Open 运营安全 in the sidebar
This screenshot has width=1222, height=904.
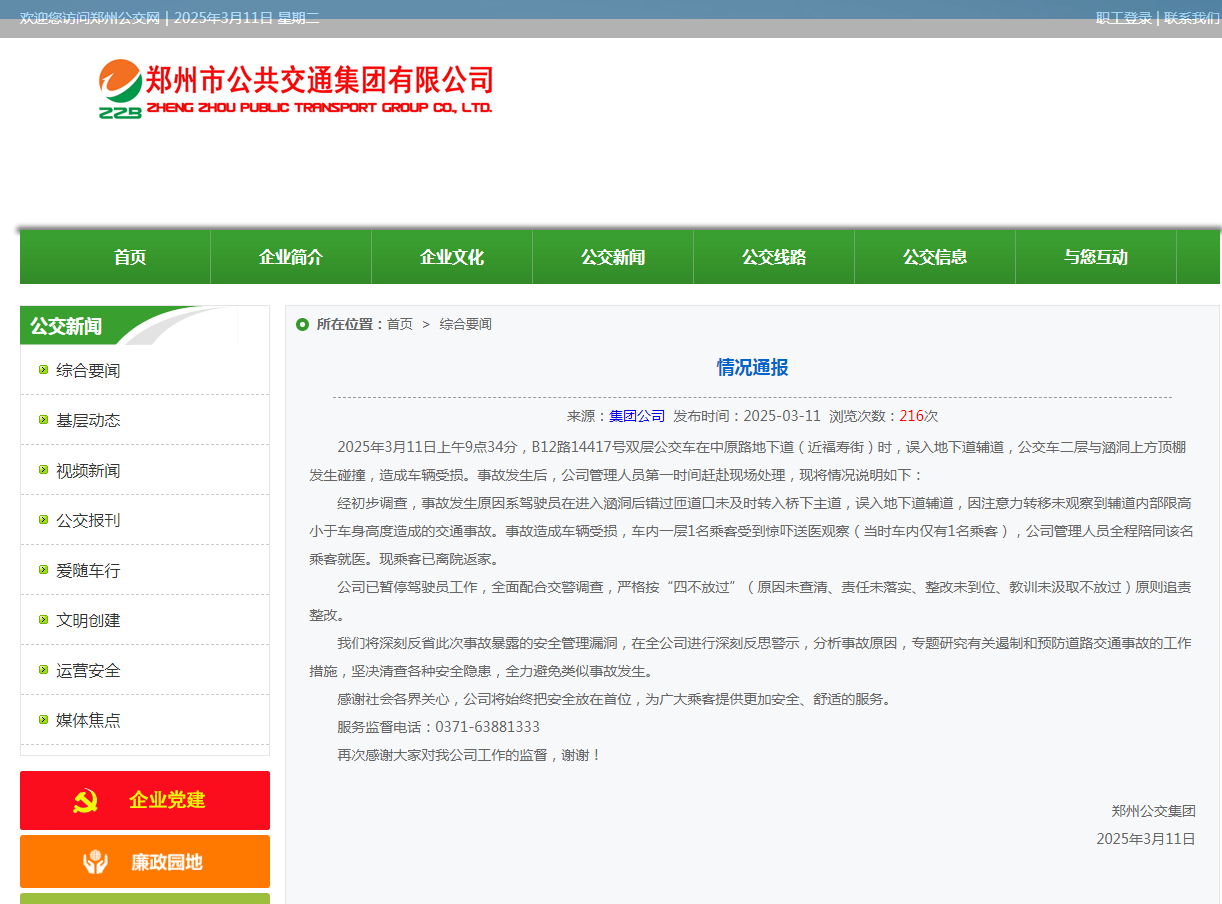(x=88, y=670)
